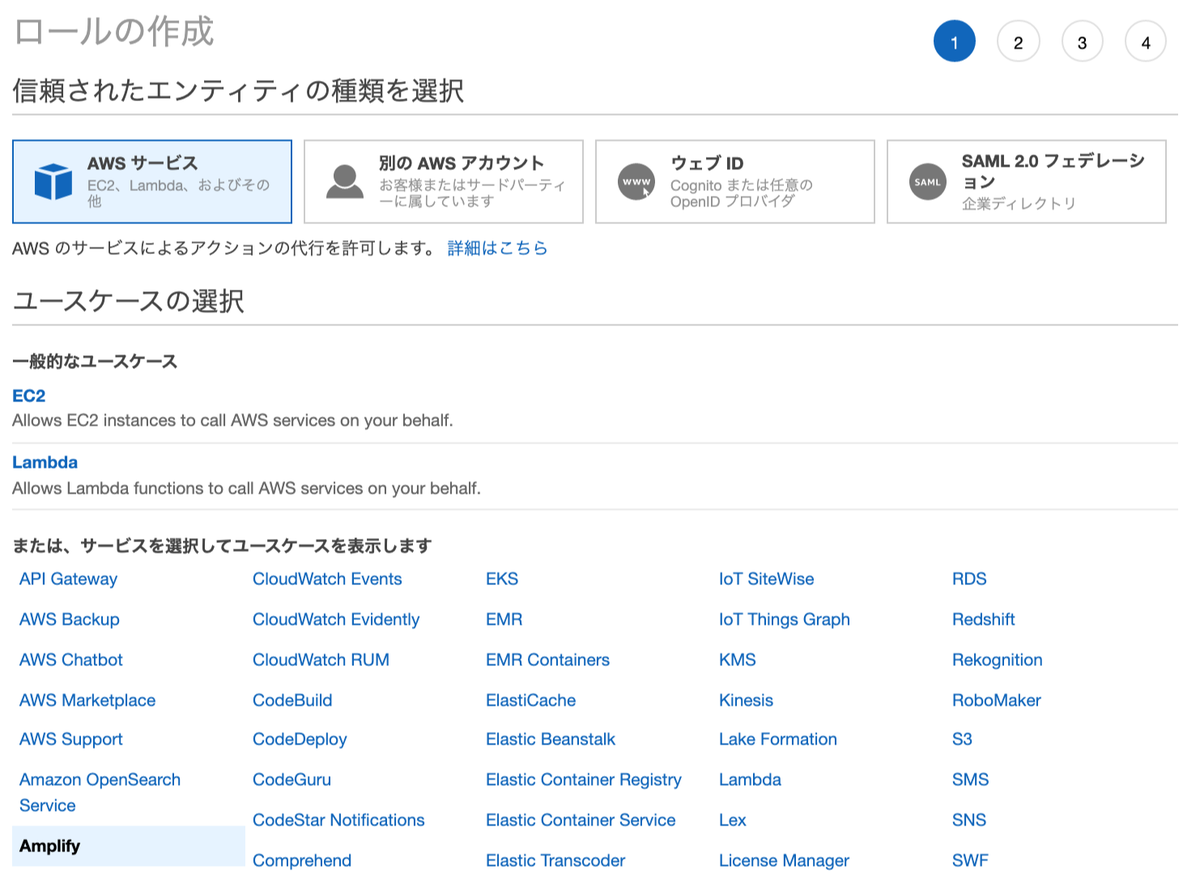Select Comprehend service

coord(302,860)
